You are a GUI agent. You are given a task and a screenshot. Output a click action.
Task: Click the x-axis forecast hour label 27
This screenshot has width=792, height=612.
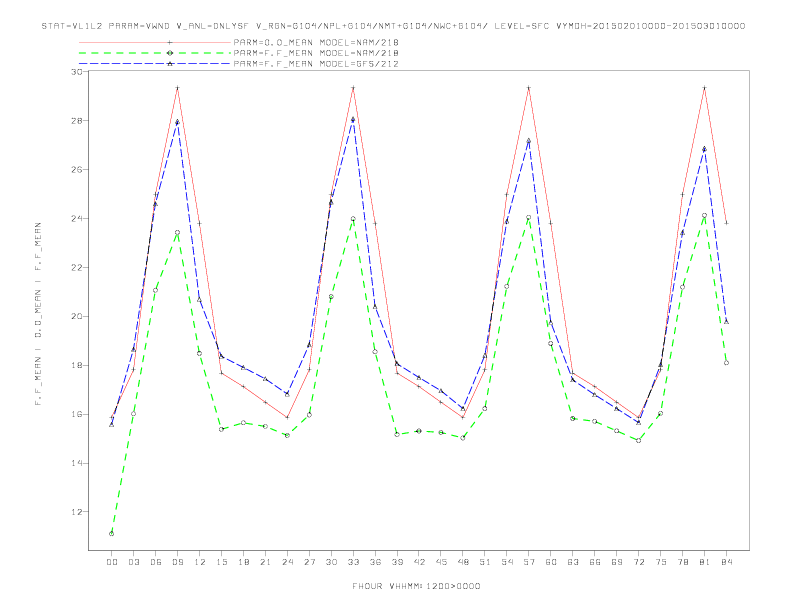[309, 562]
